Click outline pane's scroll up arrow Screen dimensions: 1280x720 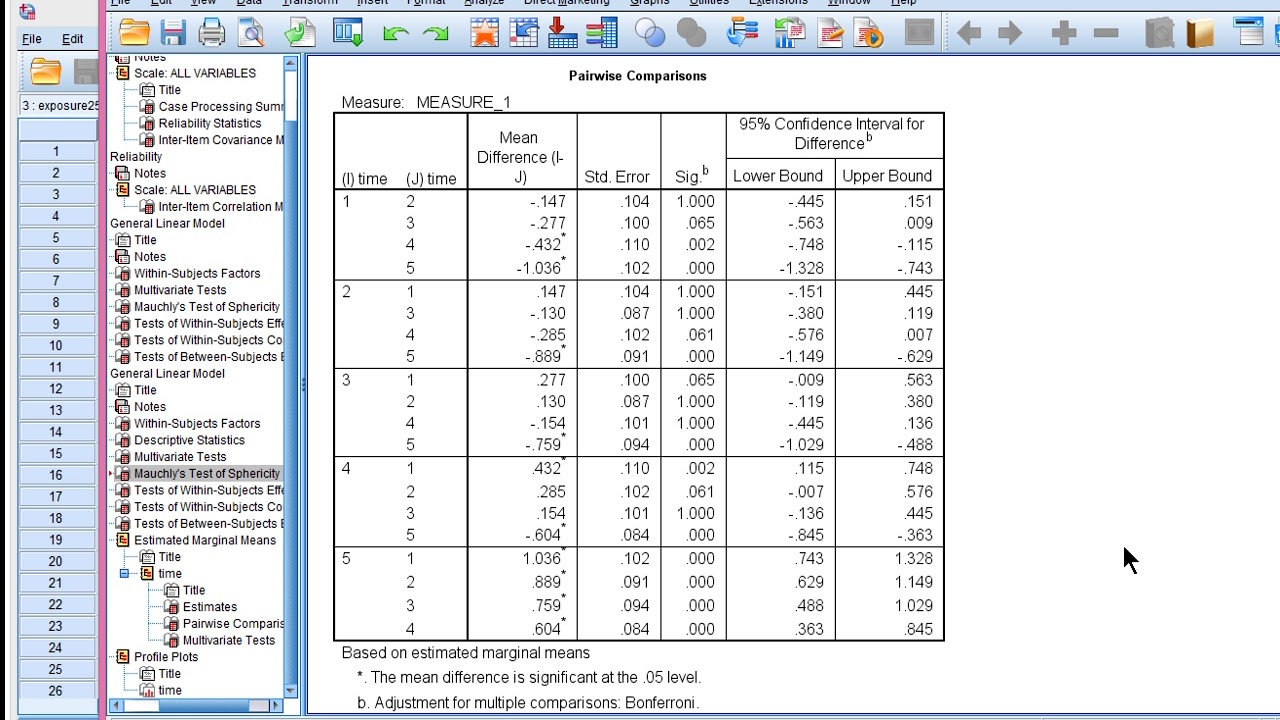(x=290, y=64)
